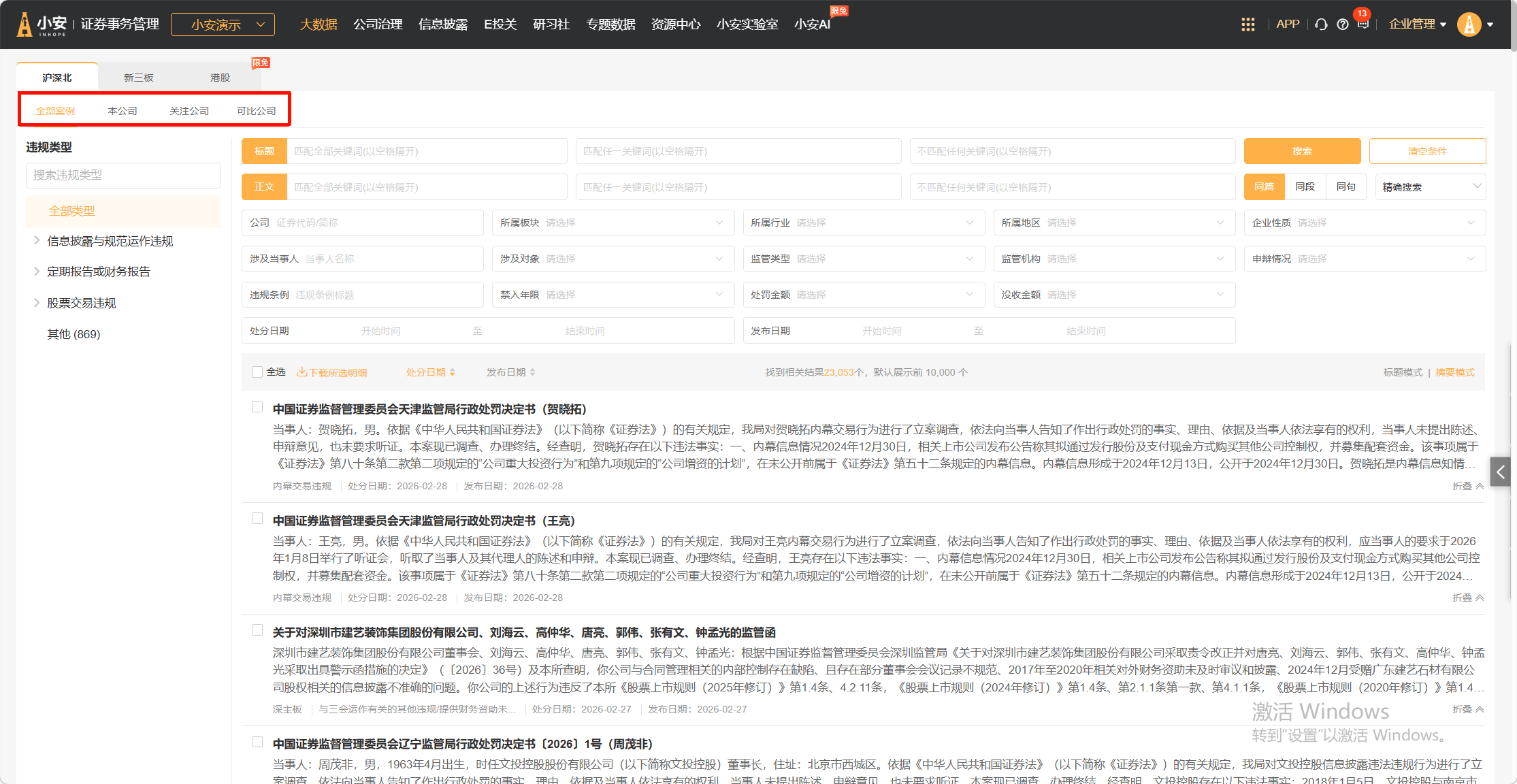The image size is (1517, 784).
Task: Open the 所属行业 dropdown
Action: pyautogui.click(x=863, y=223)
